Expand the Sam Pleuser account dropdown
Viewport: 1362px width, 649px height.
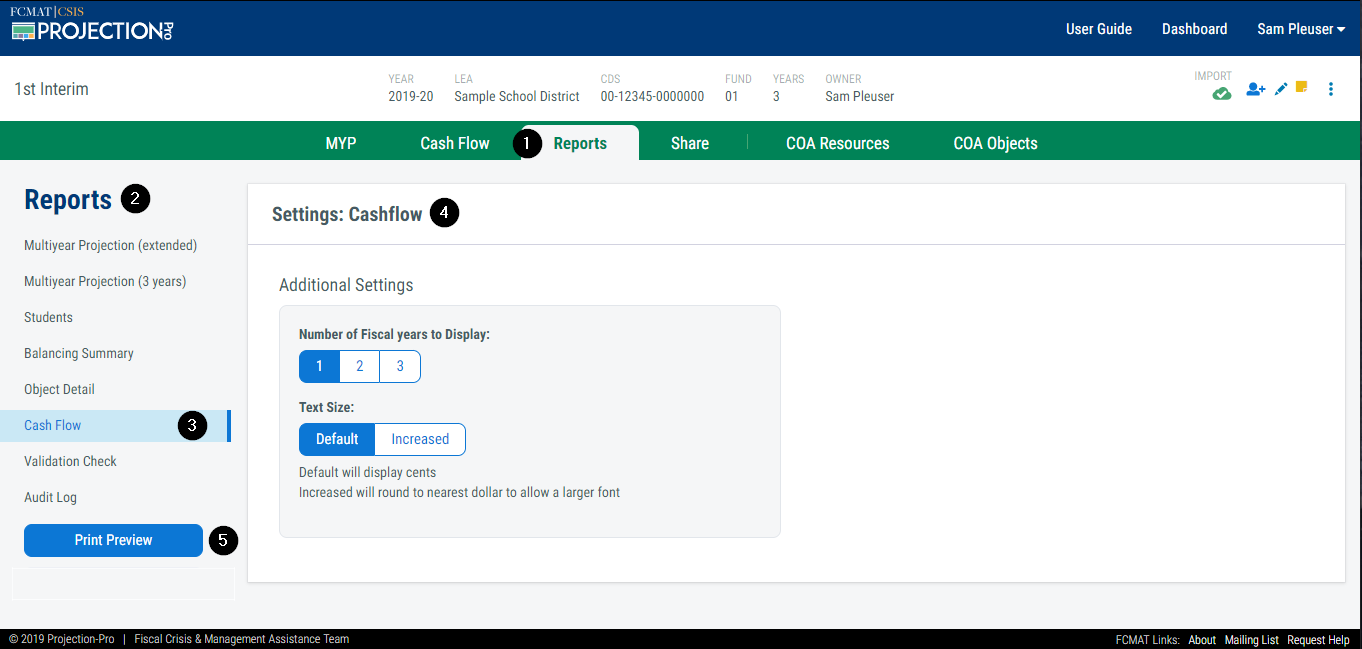coord(1301,29)
